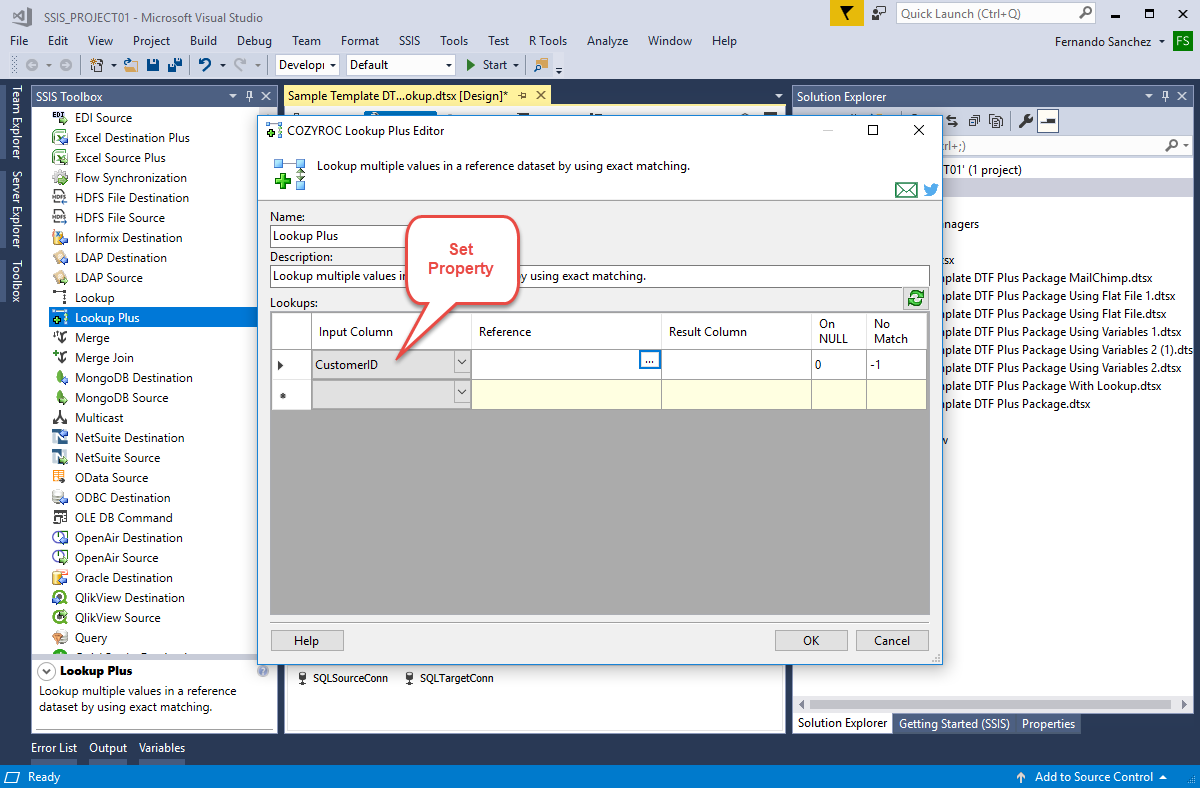Image resolution: width=1200 pixels, height=788 pixels.
Task: Open the Format menu
Action: coord(360,41)
